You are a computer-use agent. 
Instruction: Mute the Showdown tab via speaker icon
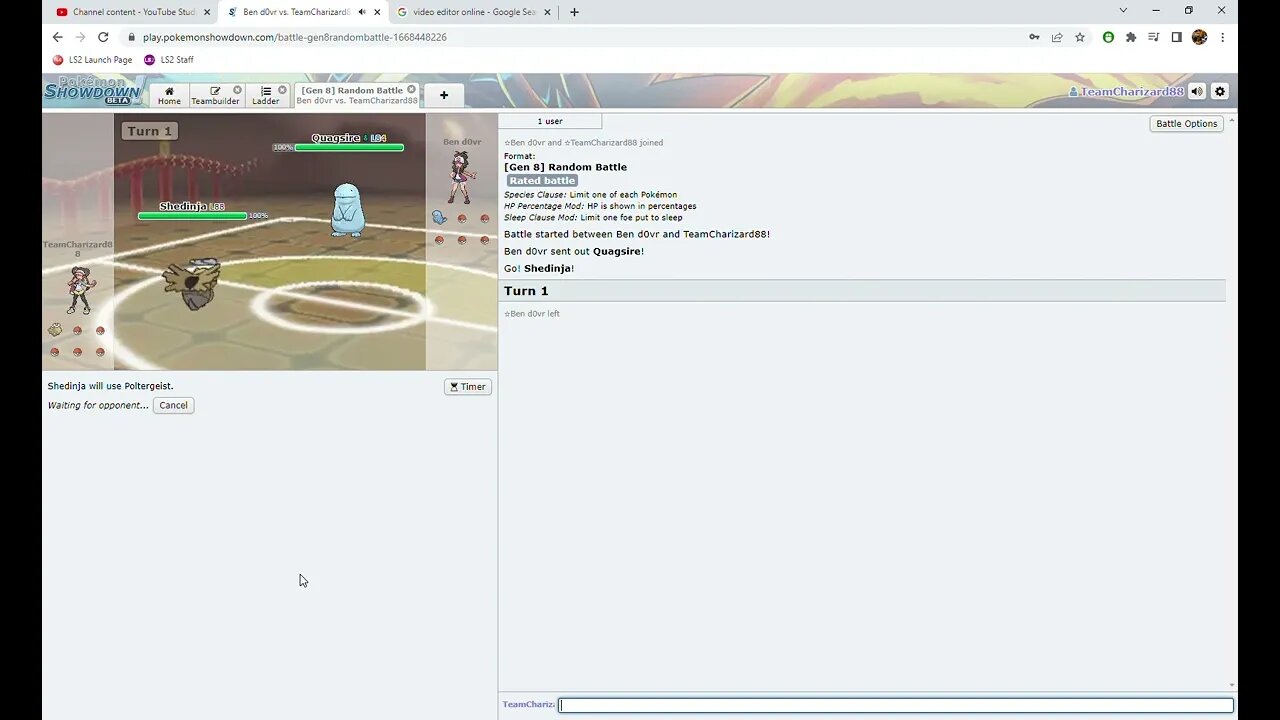tap(362, 12)
